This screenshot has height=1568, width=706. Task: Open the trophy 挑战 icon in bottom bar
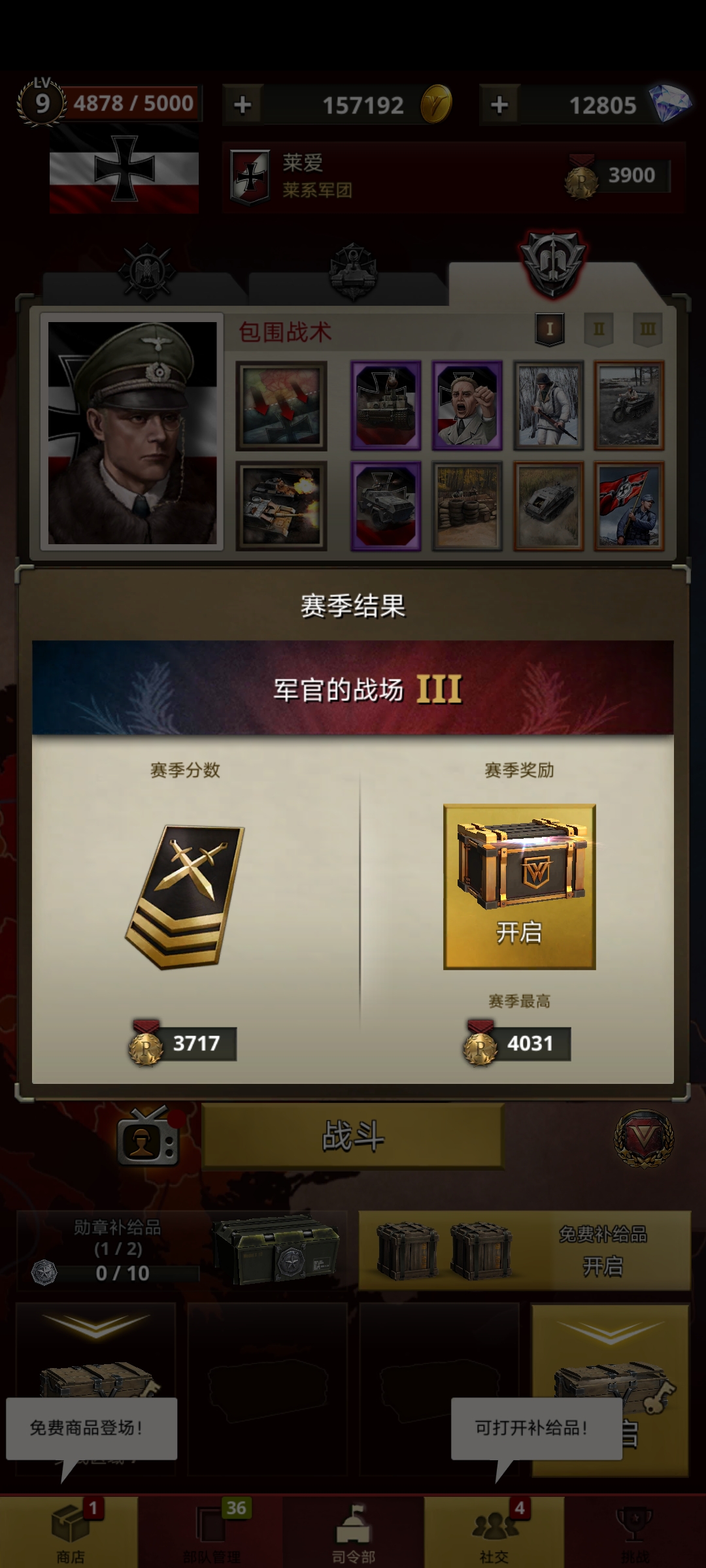635,1533
